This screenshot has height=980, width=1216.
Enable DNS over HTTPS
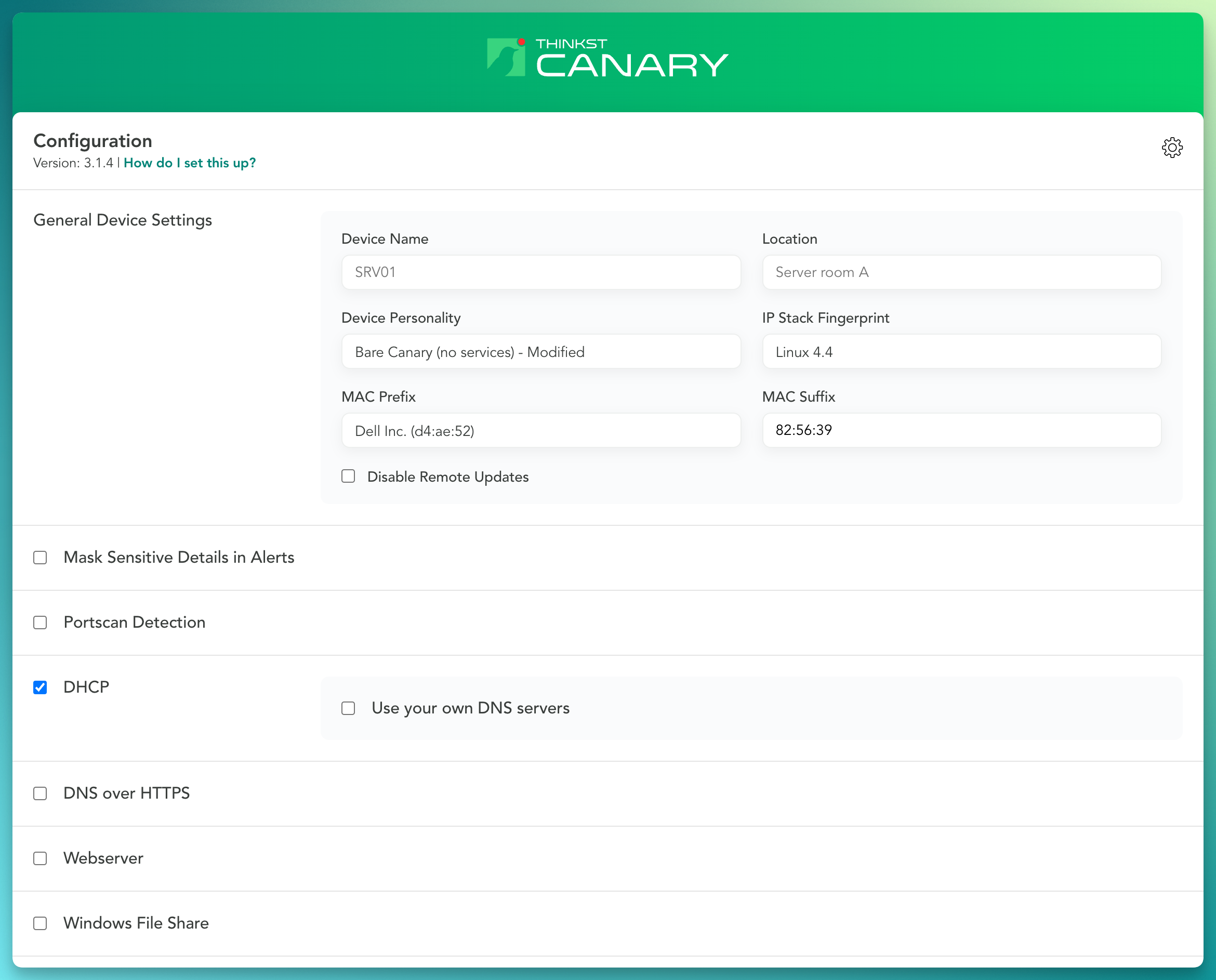[x=40, y=793]
